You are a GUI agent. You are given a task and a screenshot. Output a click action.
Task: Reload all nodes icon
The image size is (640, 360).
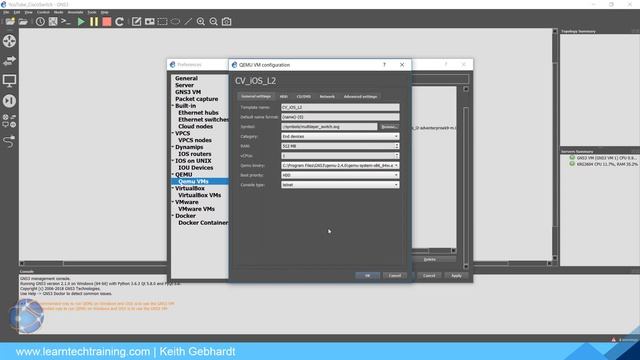click(119, 22)
